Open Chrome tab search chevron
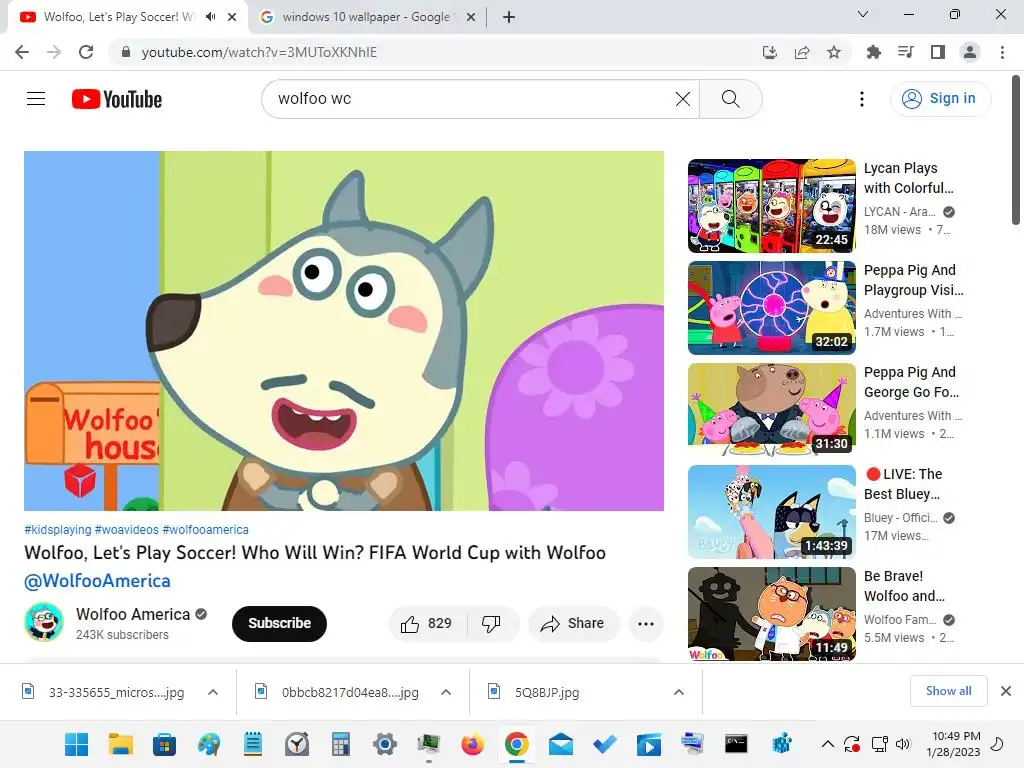 [863, 14]
